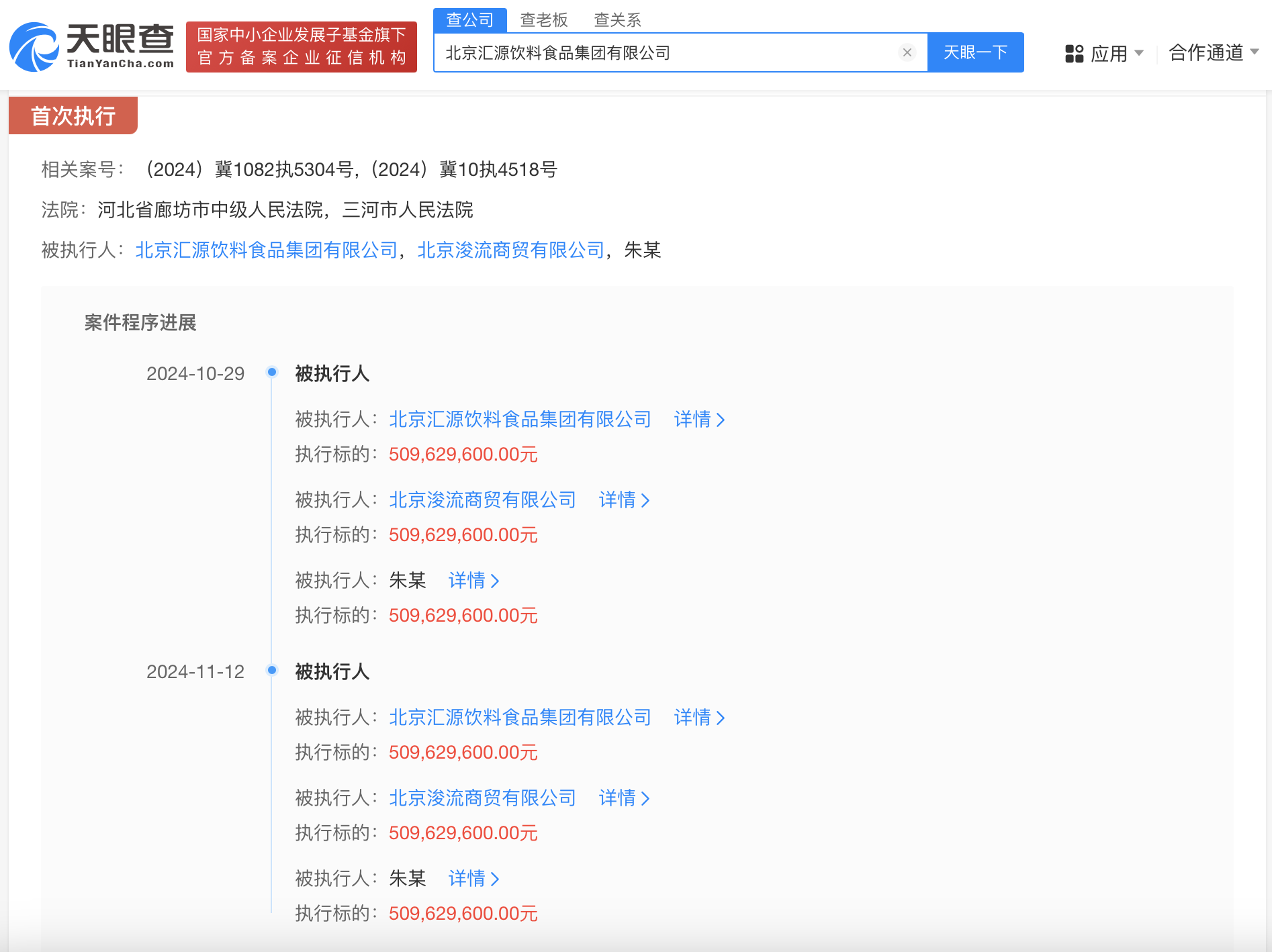Click the 首次执行 red label

73,116
